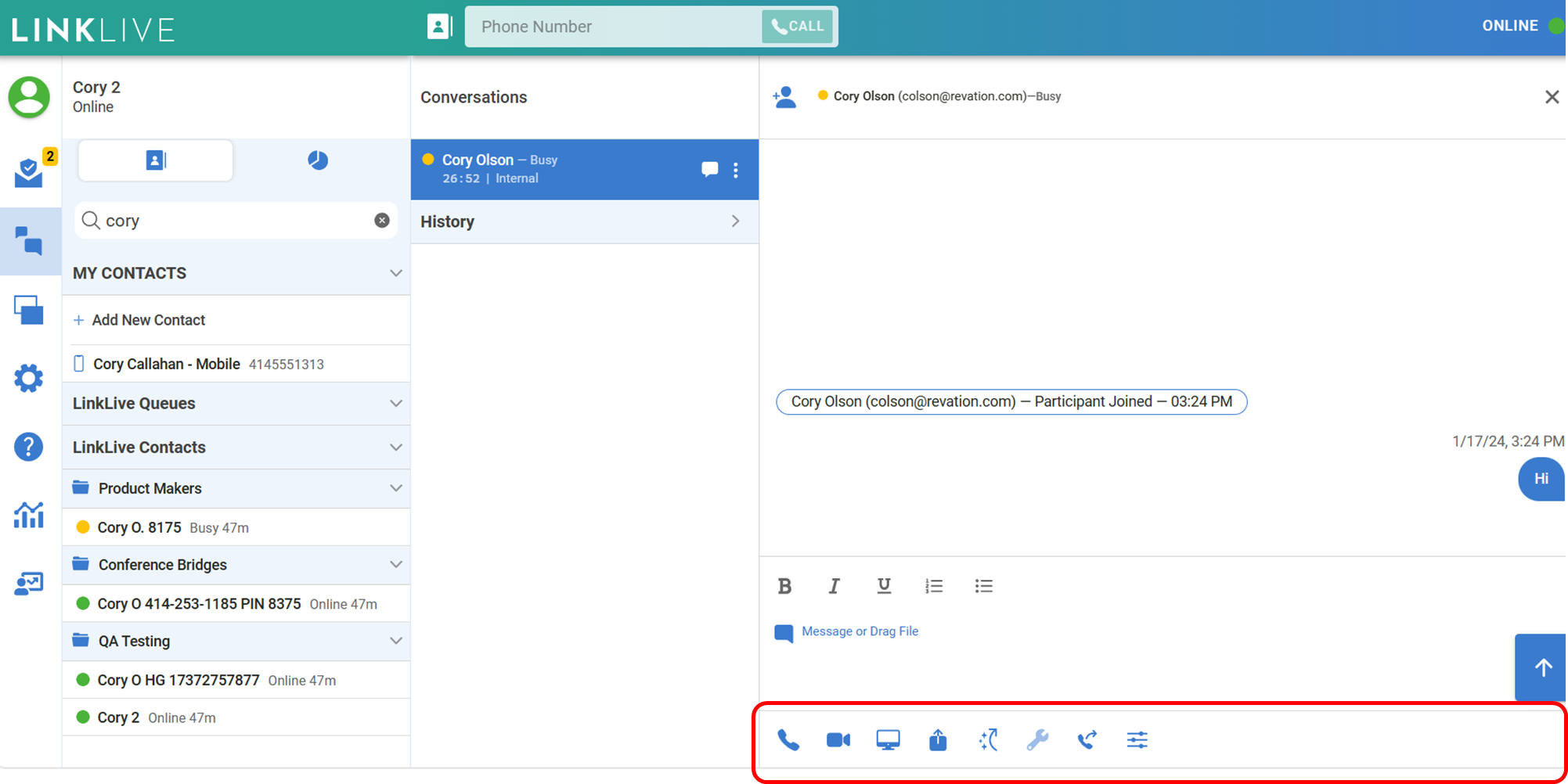
Task: Open the help question mark icon
Action: point(29,447)
